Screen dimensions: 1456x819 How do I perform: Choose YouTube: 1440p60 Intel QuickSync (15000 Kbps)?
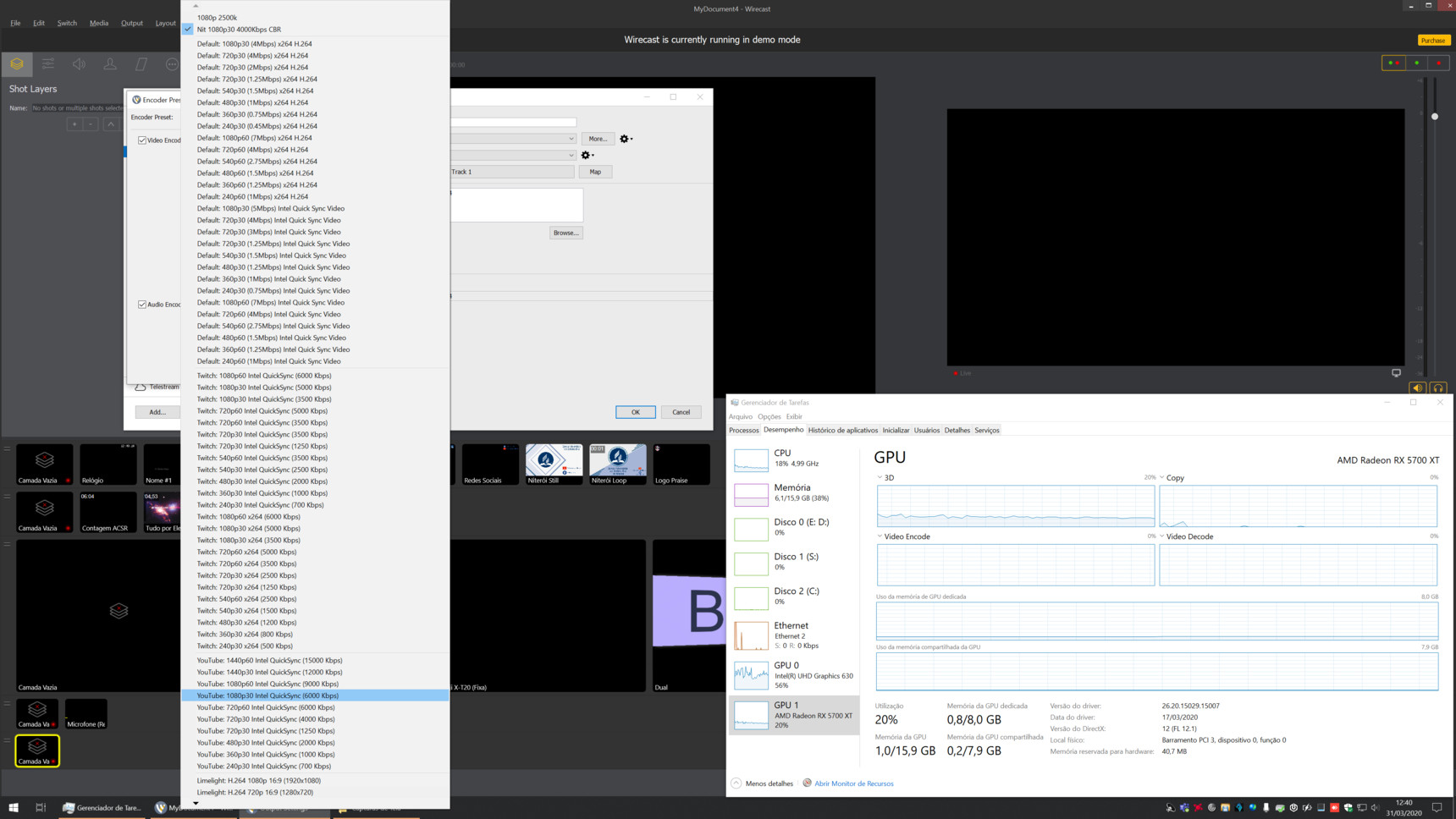point(315,661)
